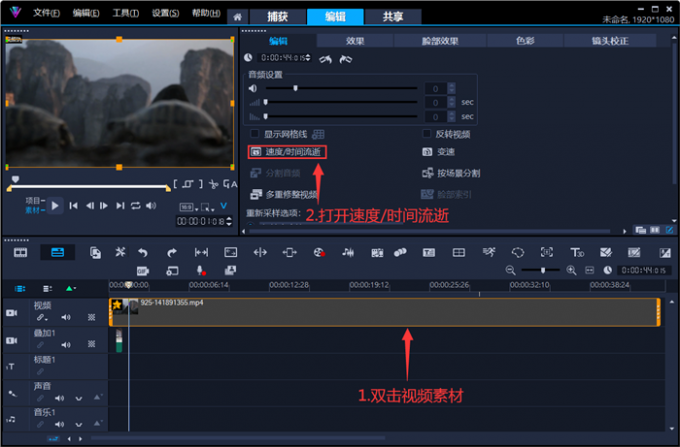680x447 pixels.
Task: Select the 925-141891355.mp4 timeline clip
Action: pyautogui.click(x=385, y=312)
